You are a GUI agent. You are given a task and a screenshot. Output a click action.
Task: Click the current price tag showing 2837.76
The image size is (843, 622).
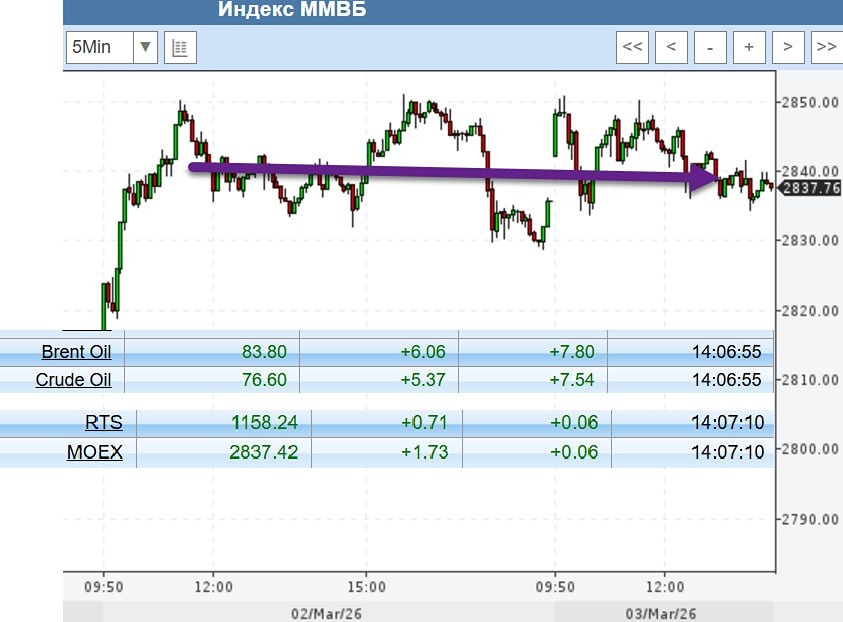pyautogui.click(x=812, y=185)
